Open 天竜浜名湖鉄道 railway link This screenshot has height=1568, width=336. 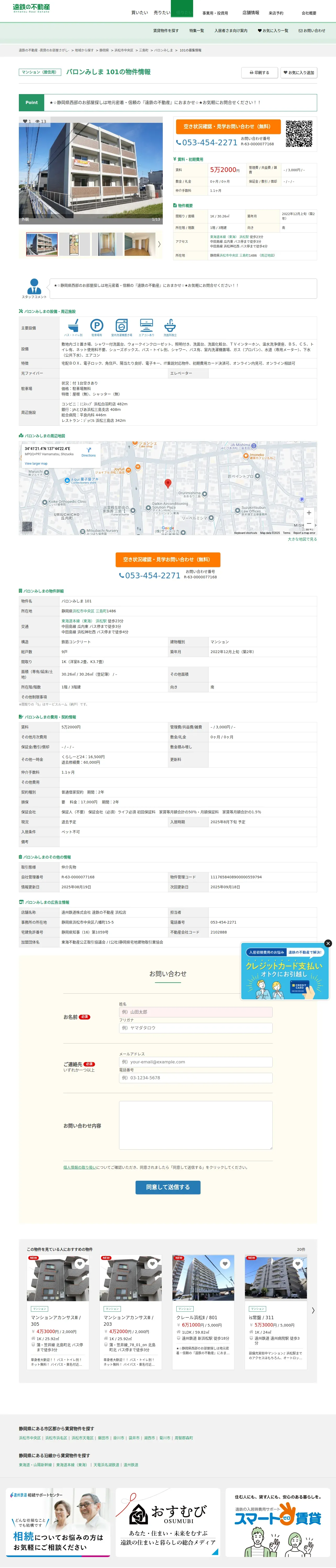[106, 1465]
